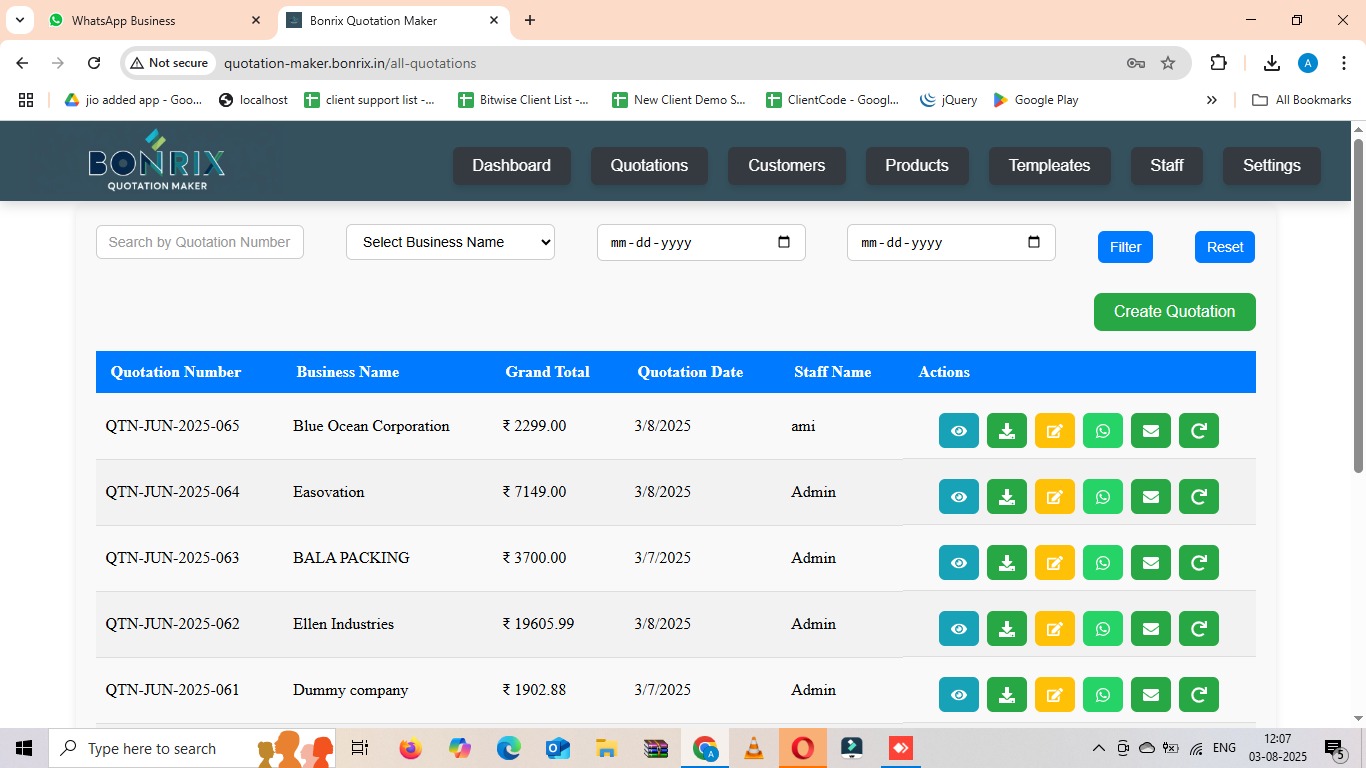View quotation QTN-JUN-2025-065 with eye icon
This screenshot has height=768, width=1366.
[x=959, y=431]
